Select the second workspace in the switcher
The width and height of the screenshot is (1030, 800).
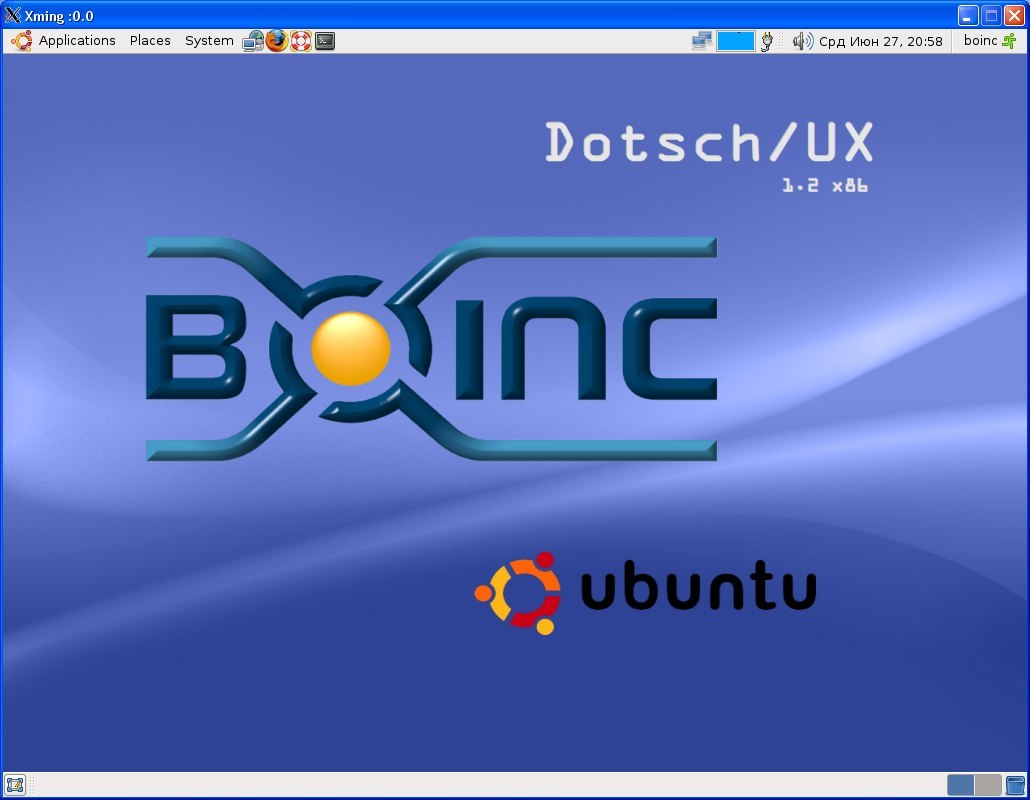(x=988, y=785)
